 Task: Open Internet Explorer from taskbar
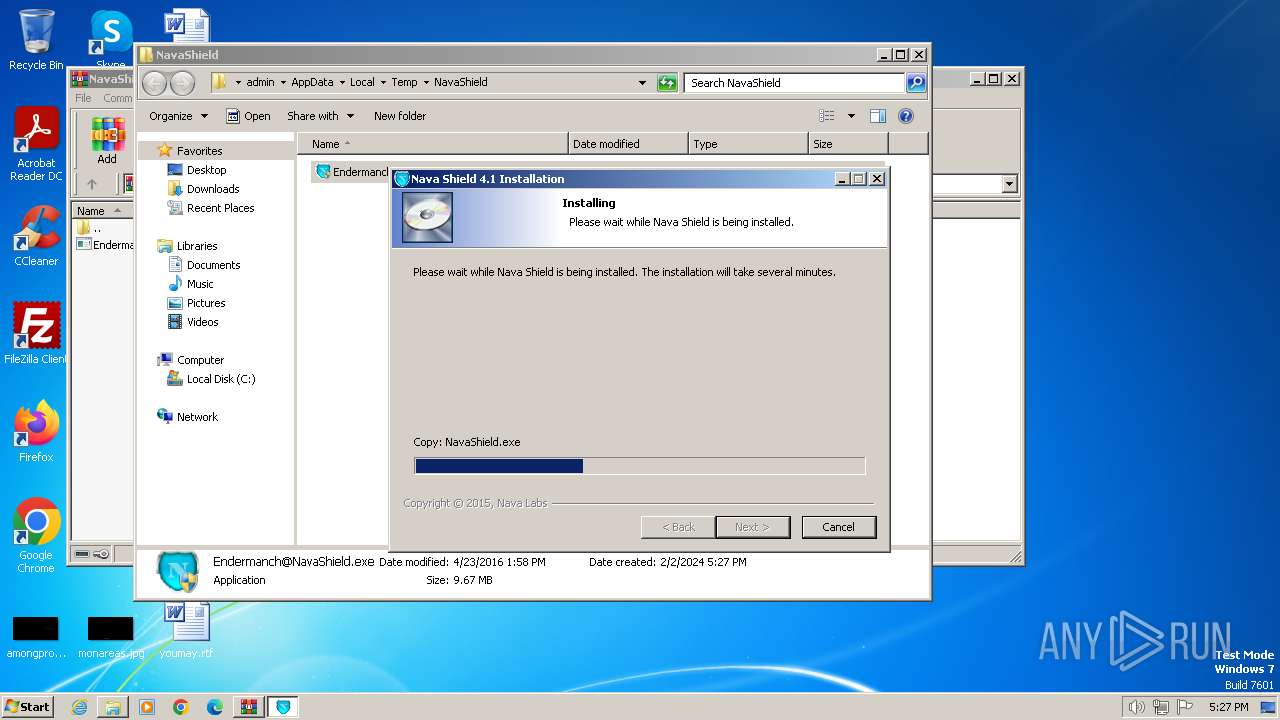point(79,707)
